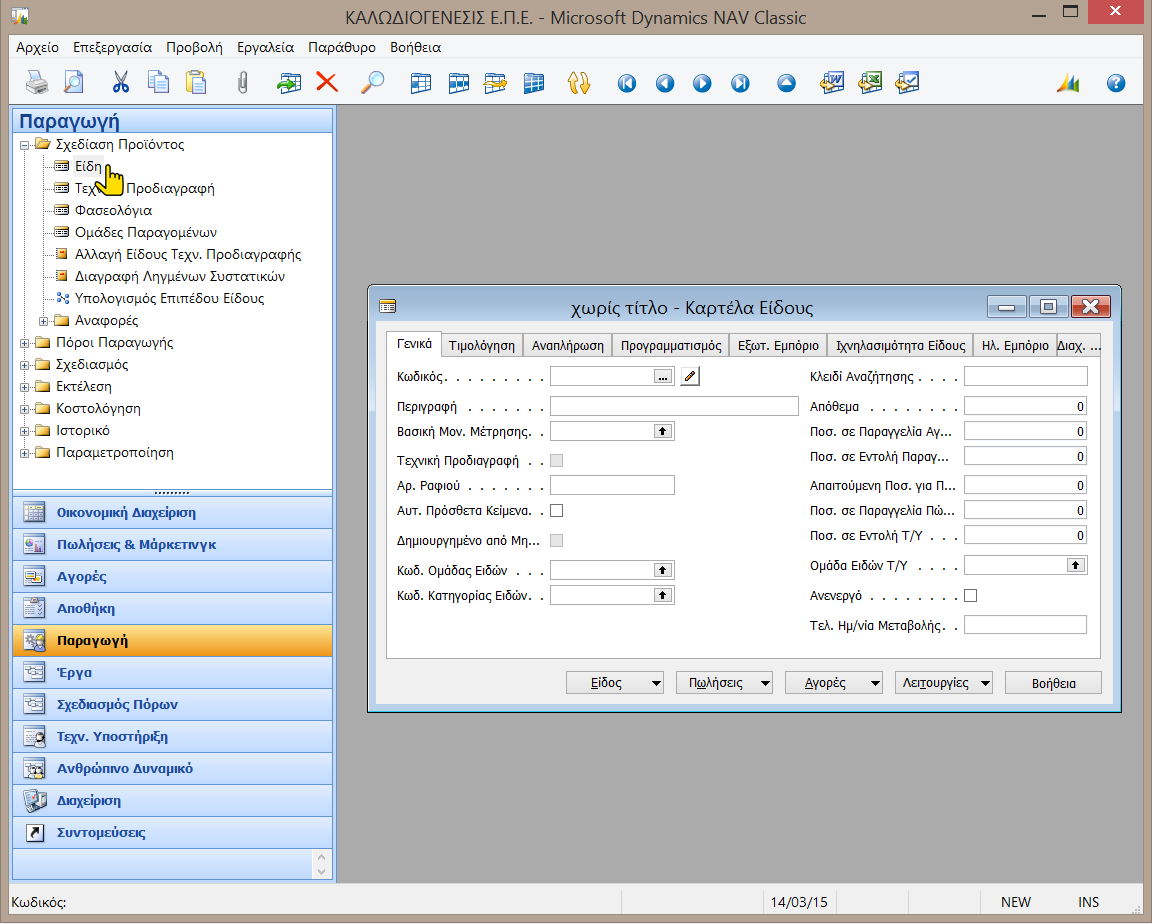The image size is (1152, 924).
Task: Click the blue Help question icon
Action: [1115, 83]
